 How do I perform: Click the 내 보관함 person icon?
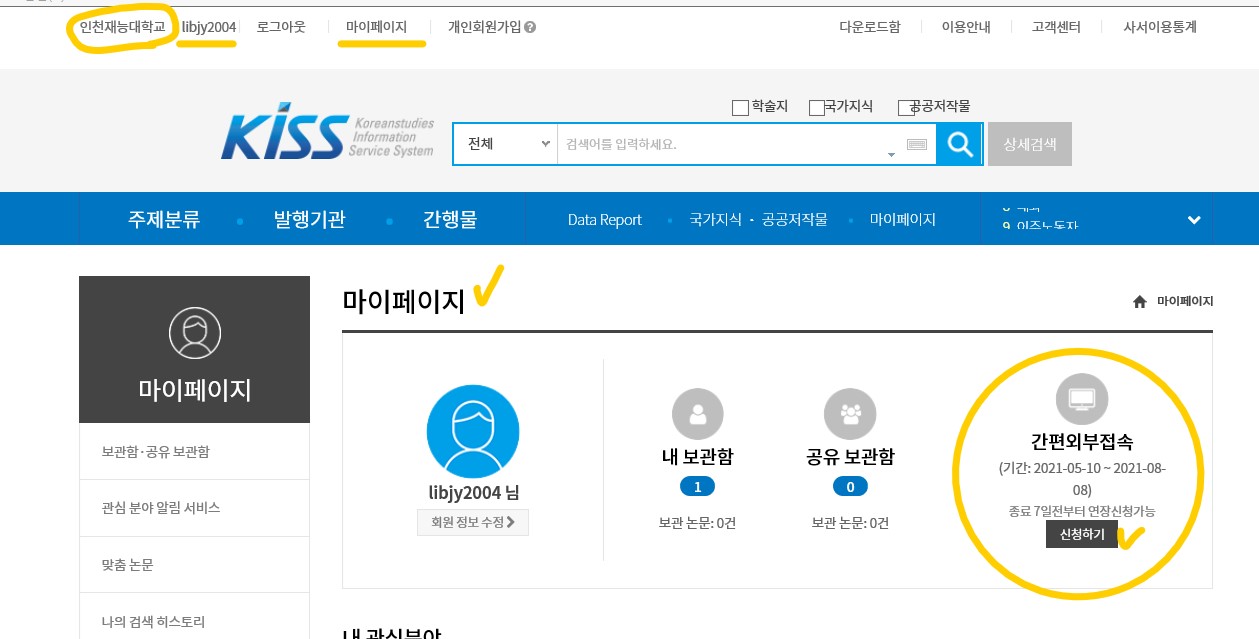698,415
